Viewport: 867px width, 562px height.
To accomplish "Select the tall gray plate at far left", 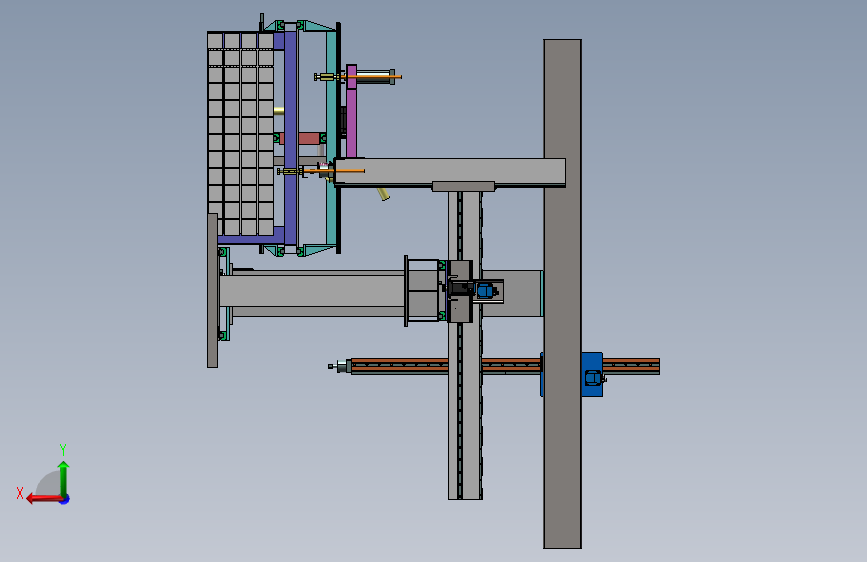I will coord(212,290).
